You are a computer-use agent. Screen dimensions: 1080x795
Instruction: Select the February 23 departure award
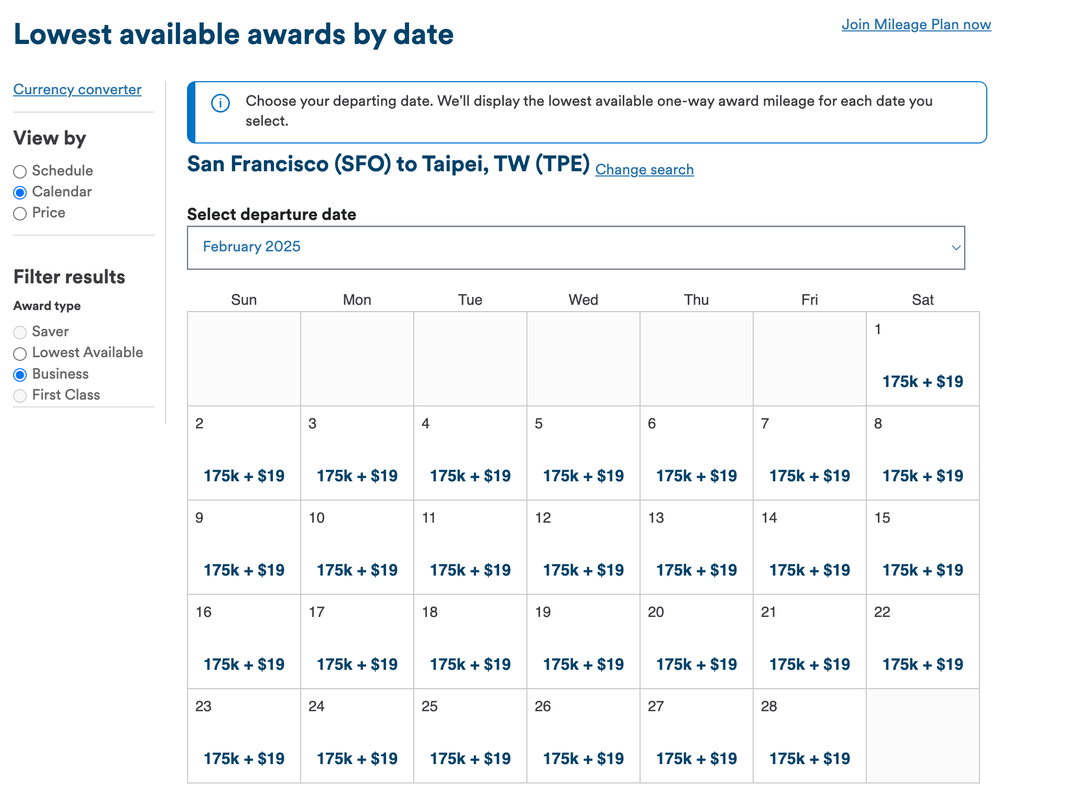244,758
